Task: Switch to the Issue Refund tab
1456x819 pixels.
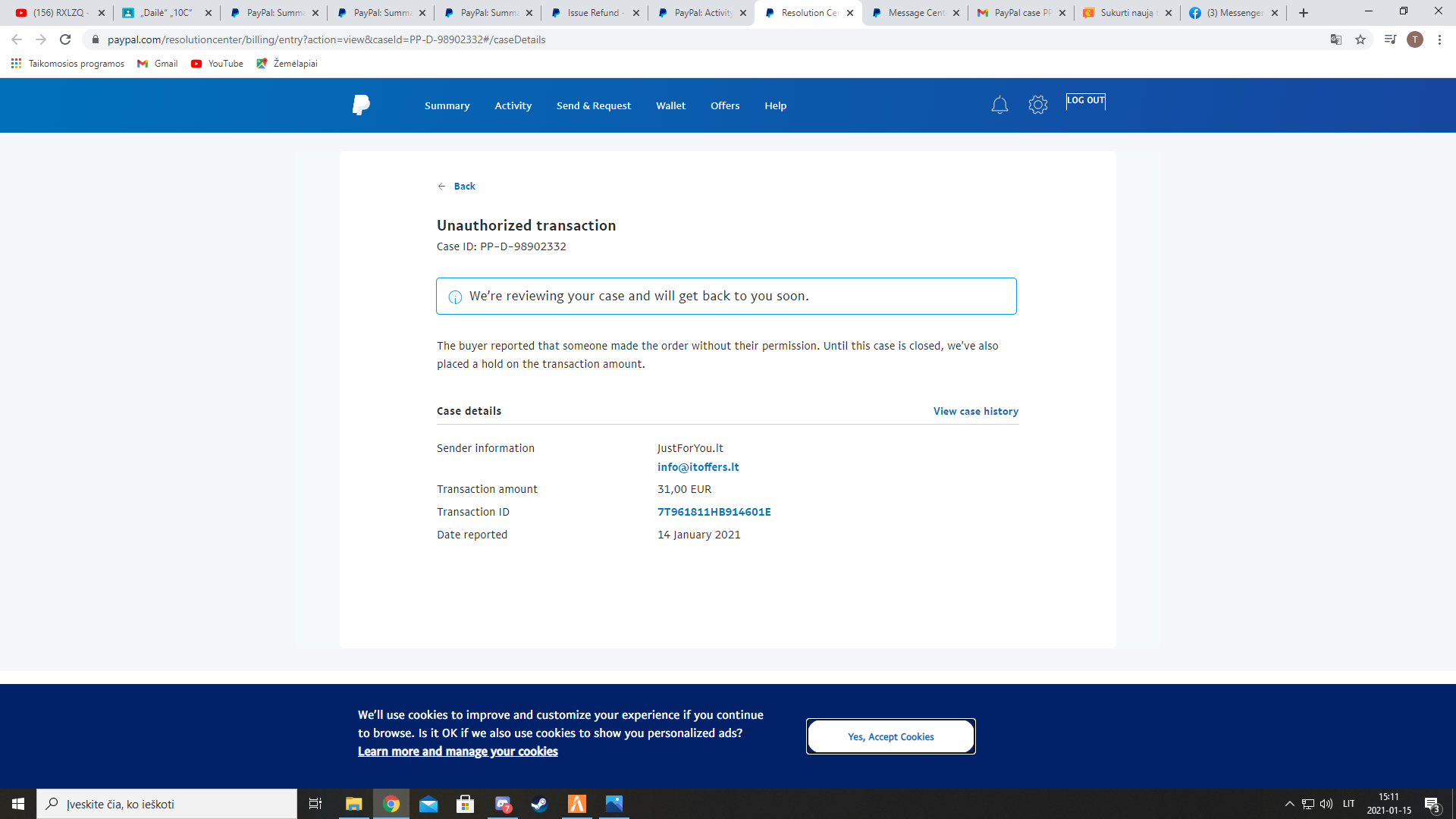Action: point(595,13)
